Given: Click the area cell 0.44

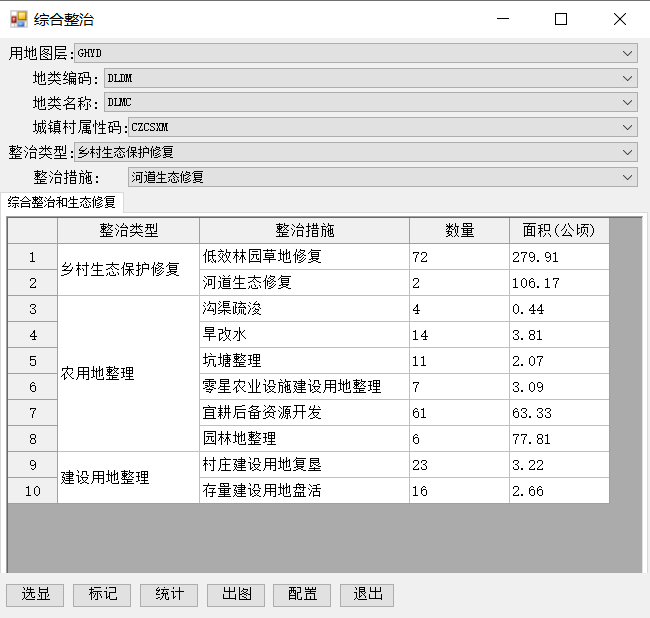Looking at the screenshot, I should click(x=559, y=309).
